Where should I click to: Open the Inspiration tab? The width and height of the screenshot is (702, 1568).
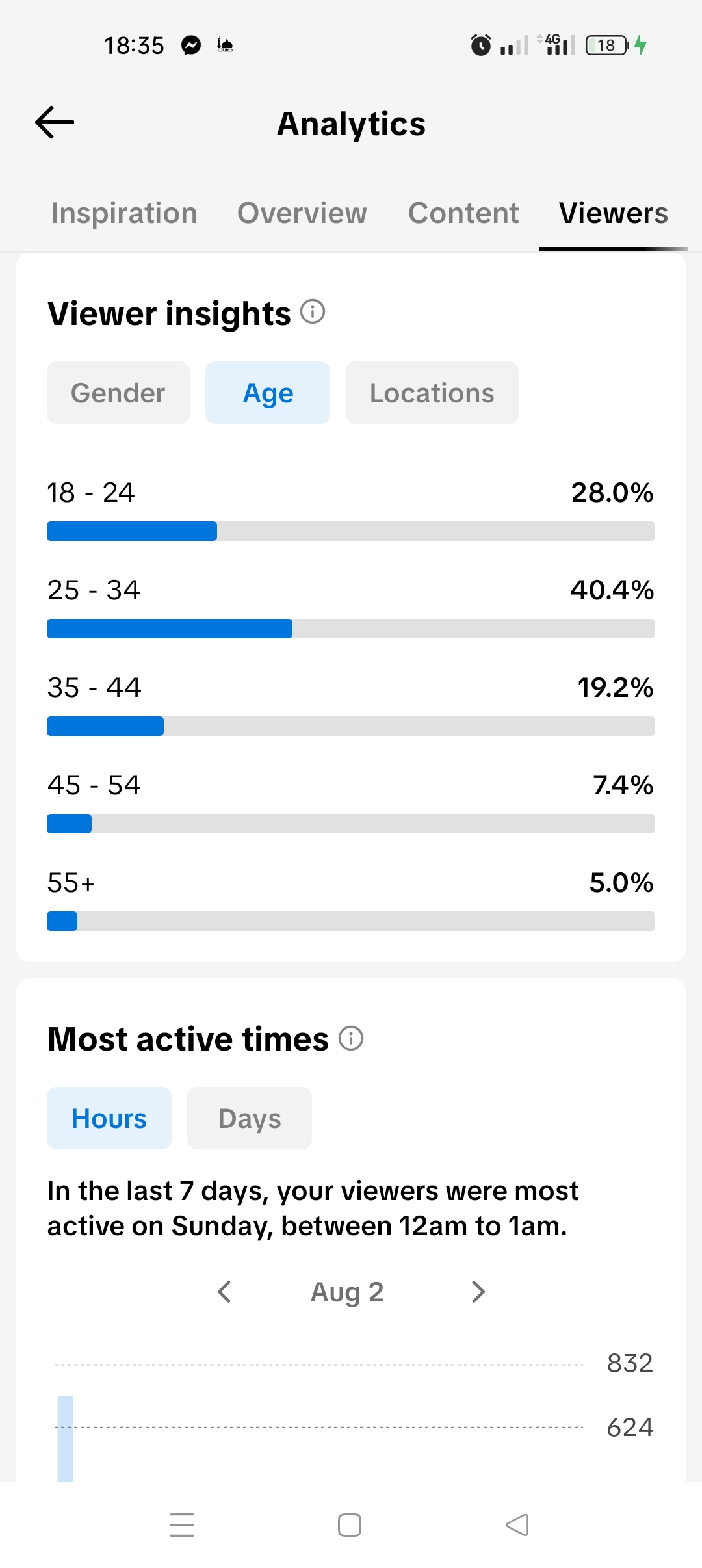(x=124, y=213)
